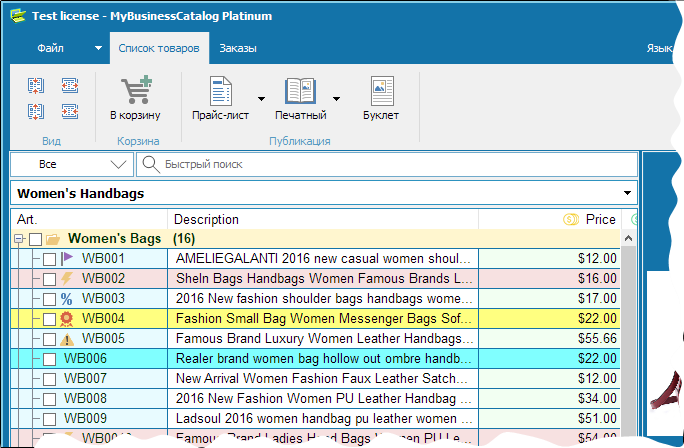Expand the Печатный dropdown arrow

pos(336,99)
